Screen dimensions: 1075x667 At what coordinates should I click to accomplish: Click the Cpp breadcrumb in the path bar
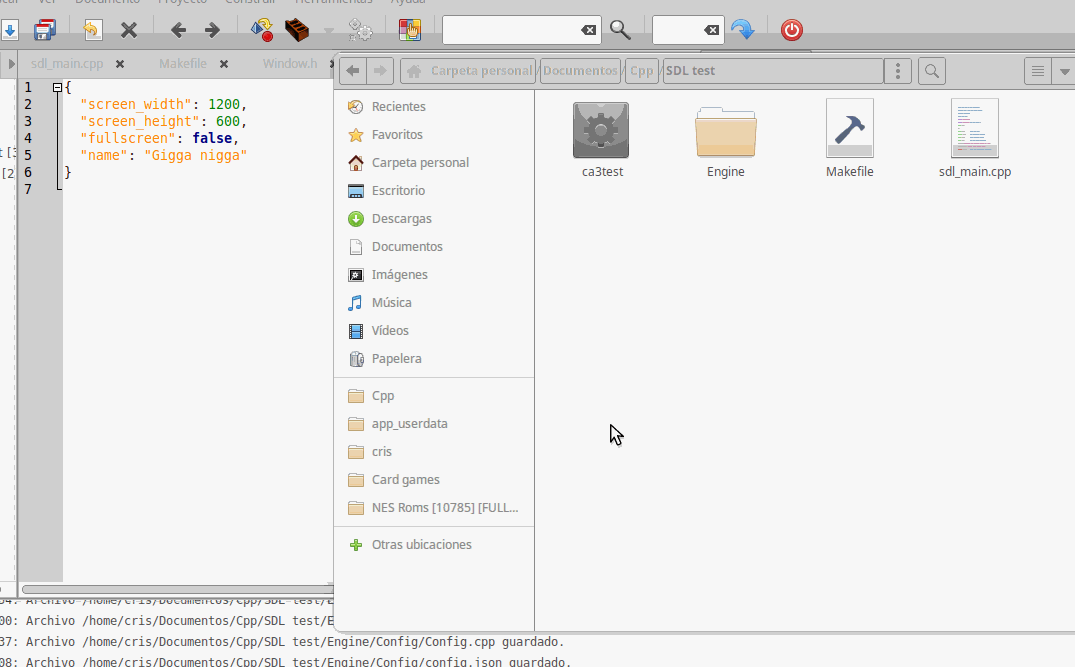click(642, 71)
